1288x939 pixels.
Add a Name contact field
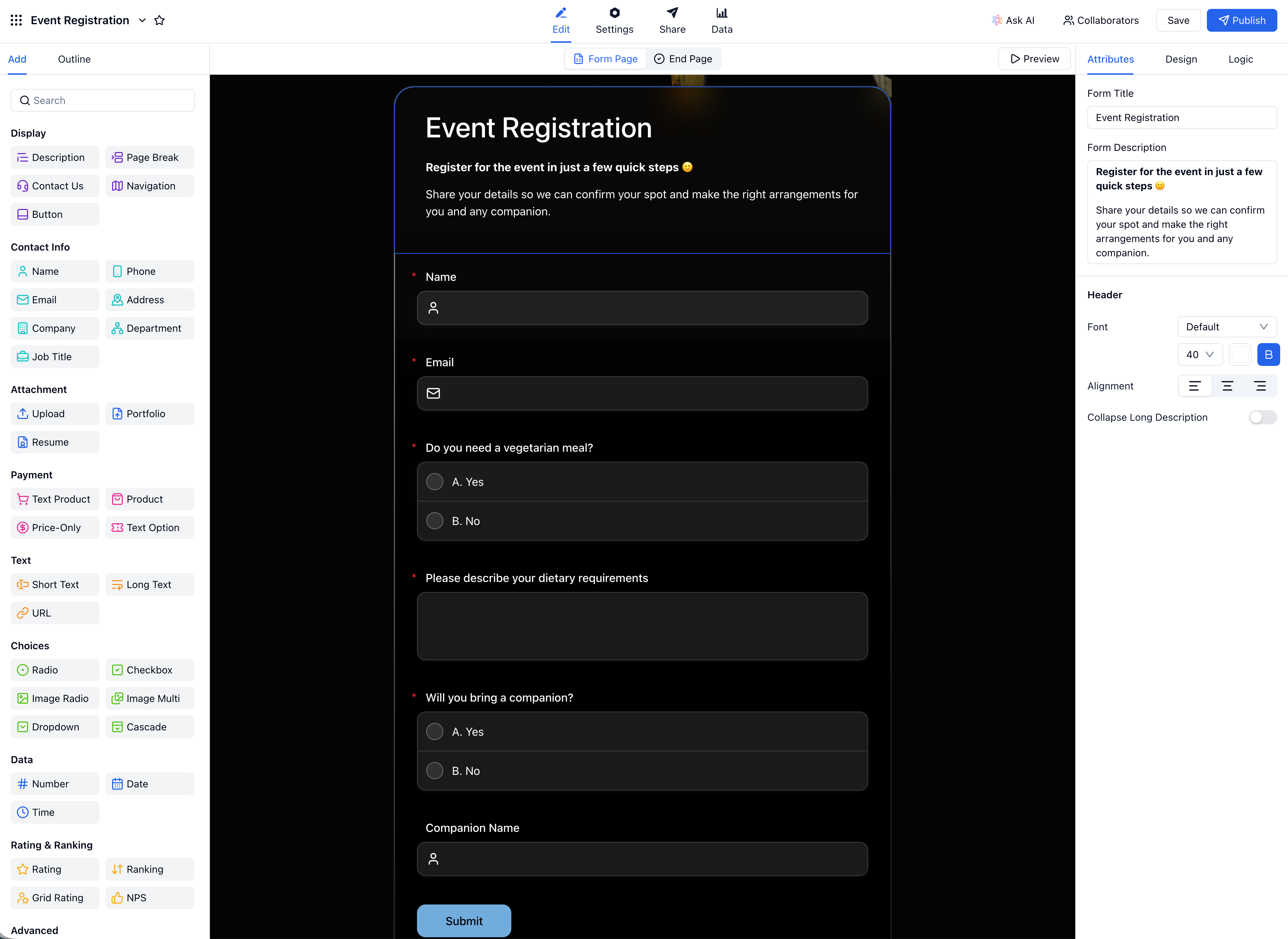click(x=54, y=271)
